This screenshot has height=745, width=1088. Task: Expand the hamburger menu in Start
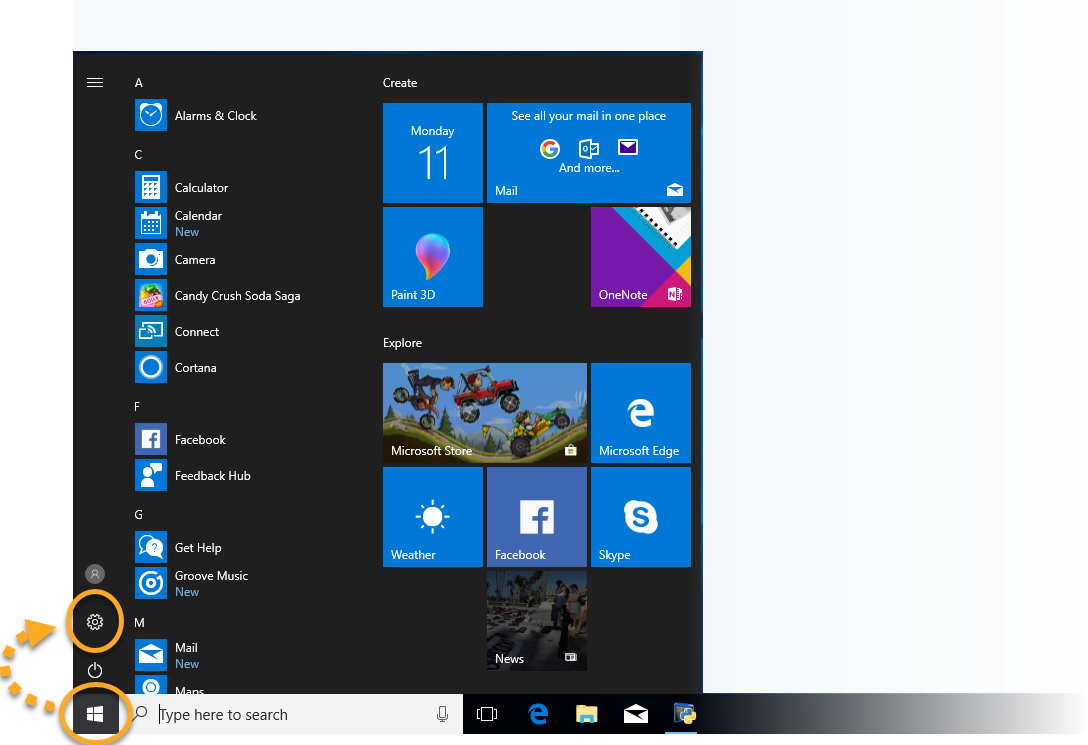[x=95, y=83]
